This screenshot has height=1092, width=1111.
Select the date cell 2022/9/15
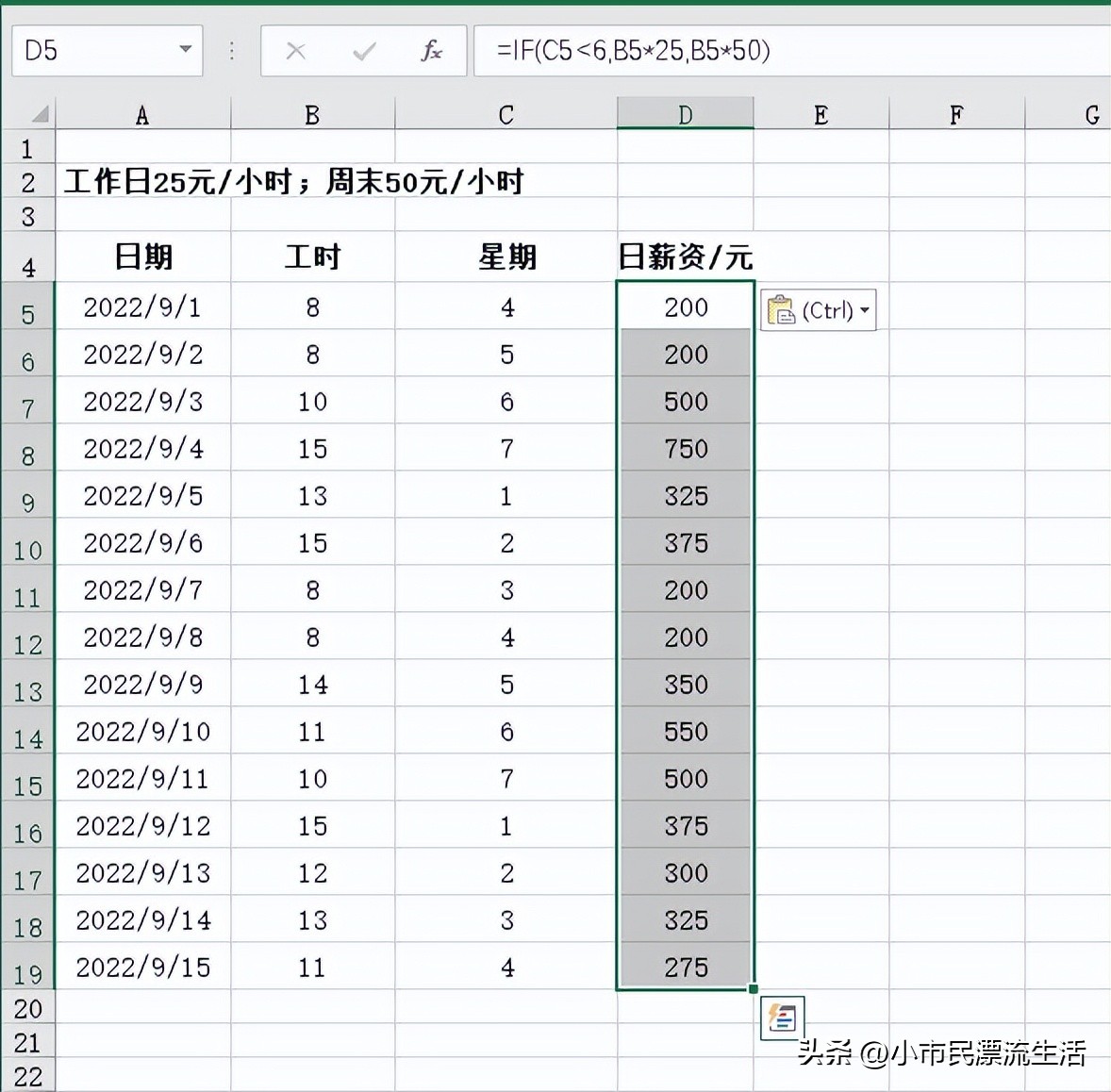(x=143, y=967)
